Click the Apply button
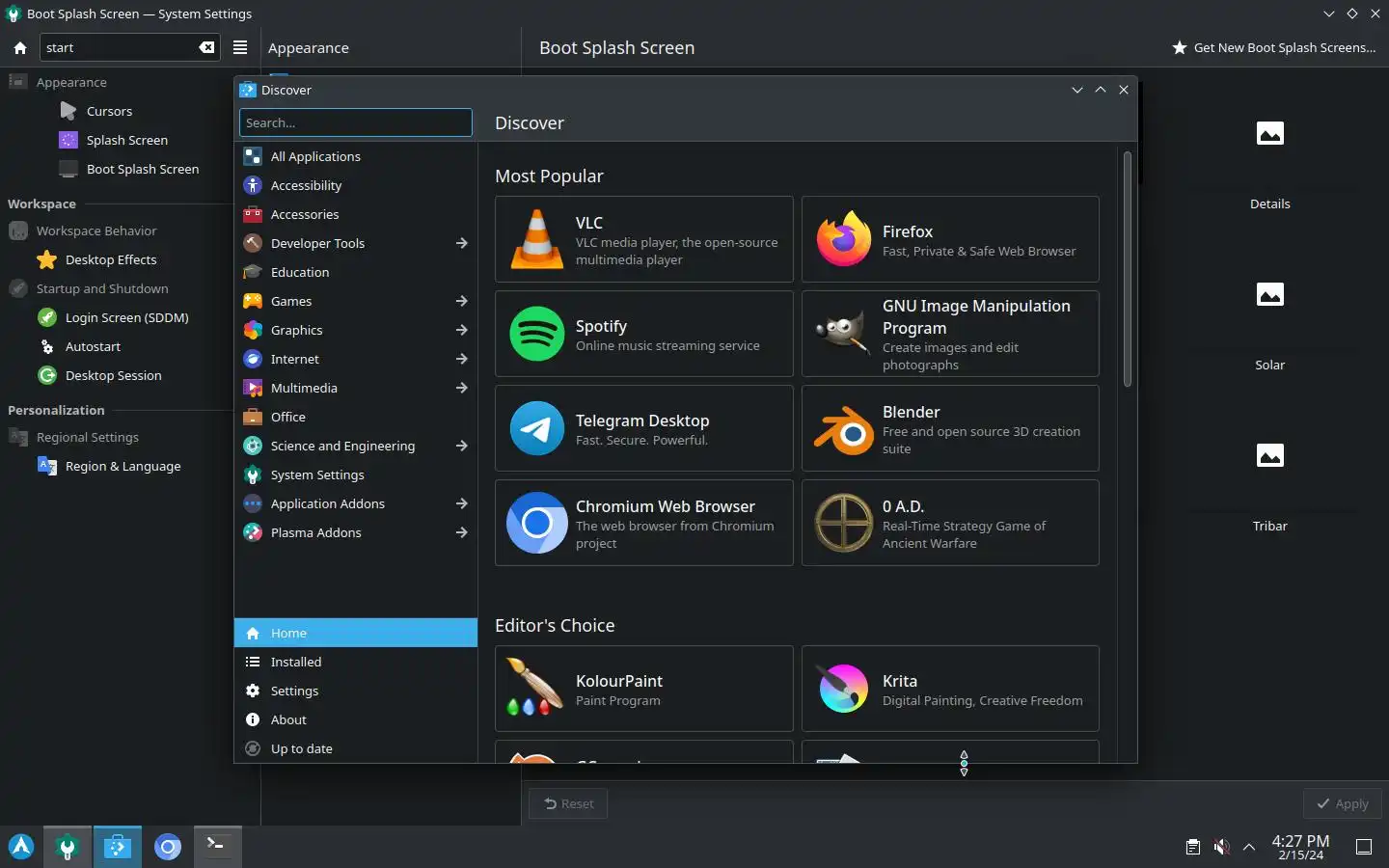The height and width of the screenshot is (868, 1389). point(1342,803)
